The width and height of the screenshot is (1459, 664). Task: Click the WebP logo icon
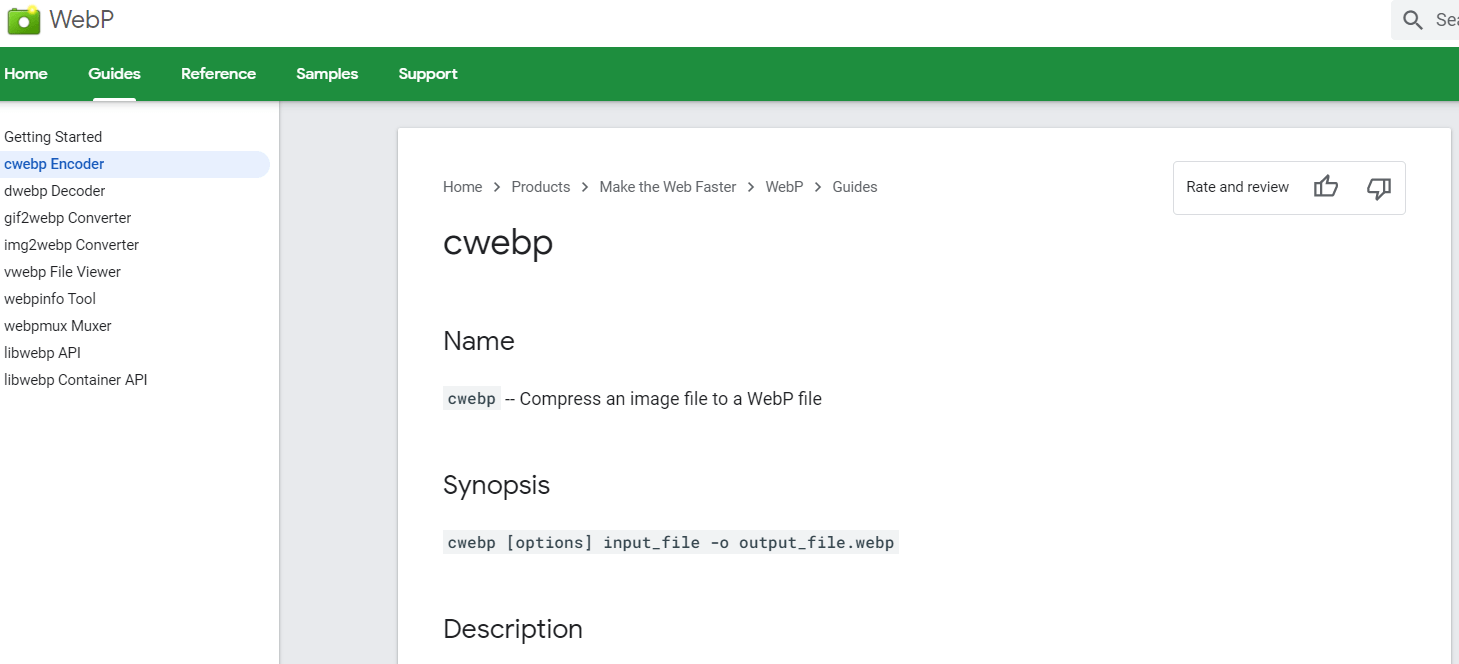click(23, 19)
